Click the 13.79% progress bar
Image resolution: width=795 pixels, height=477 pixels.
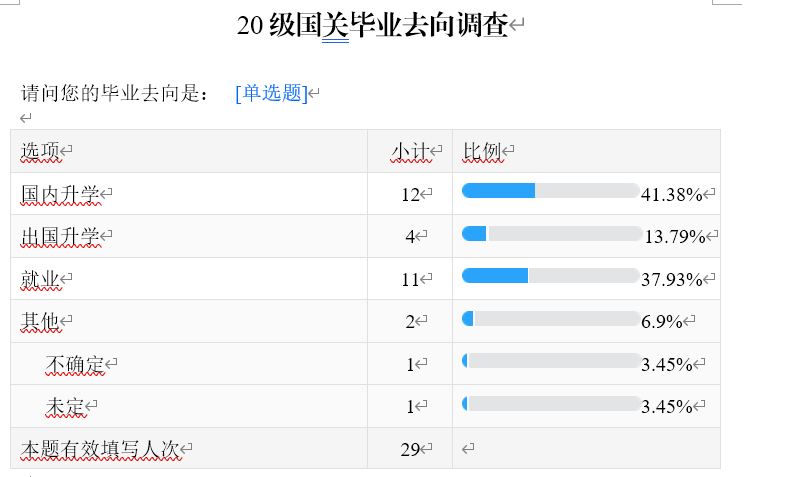tap(552, 234)
